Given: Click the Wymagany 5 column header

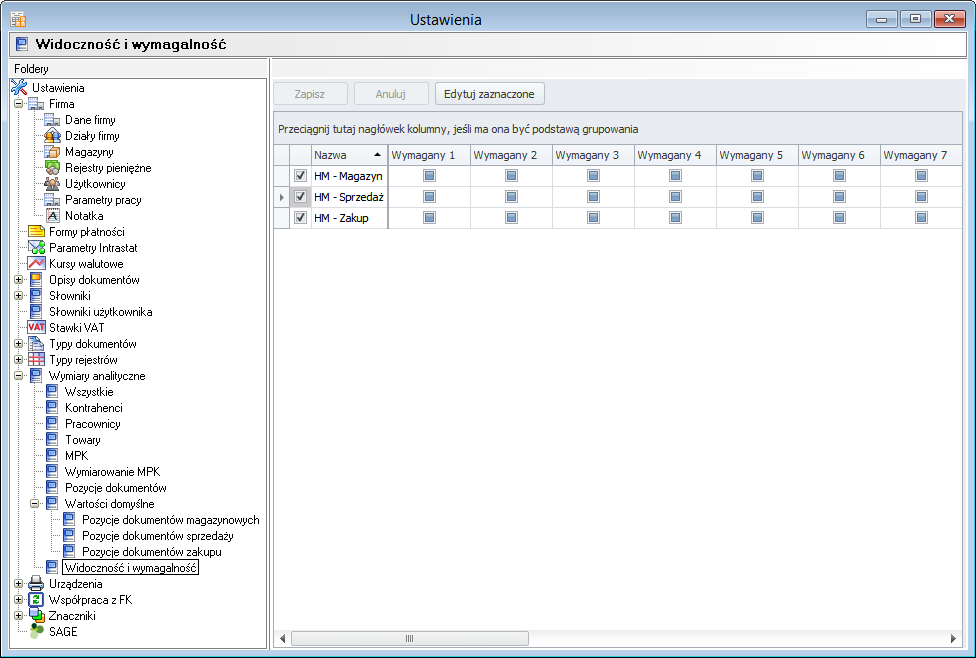Looking at the screenshot, I should point(758,155).
